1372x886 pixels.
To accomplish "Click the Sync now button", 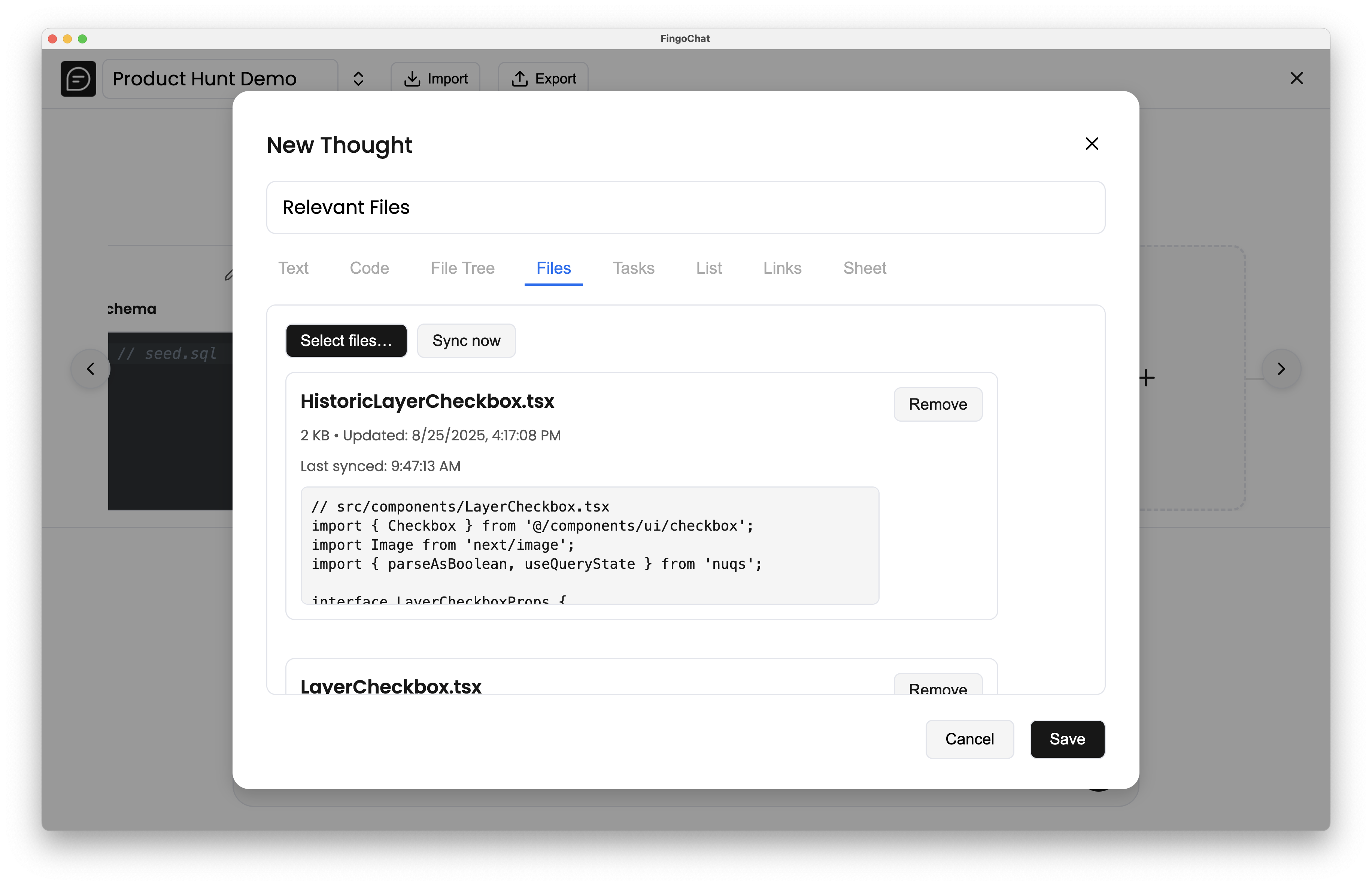I will [x=466, y=341].
